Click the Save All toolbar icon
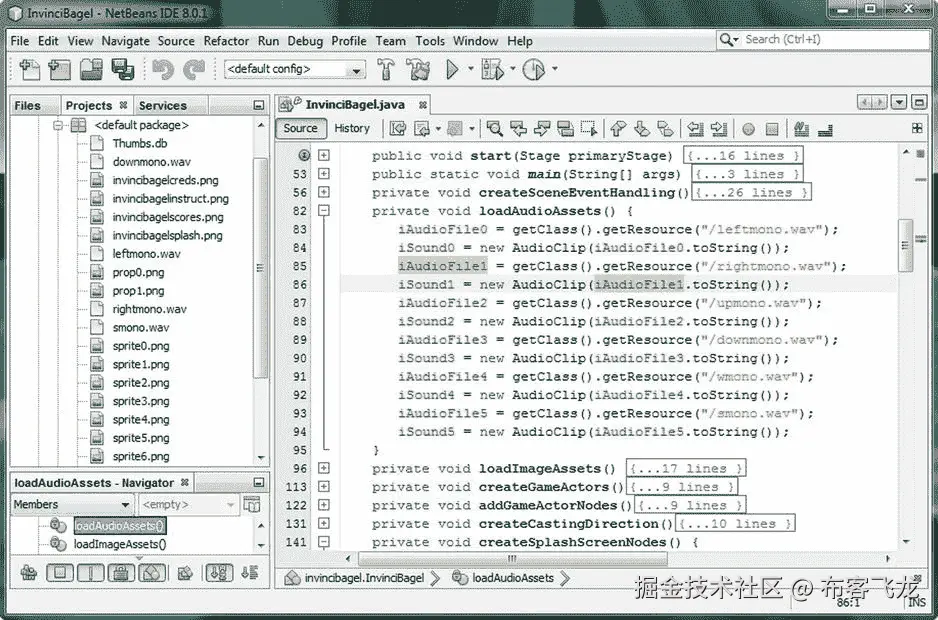Screen dimensions: 938x620 point(122,70)
